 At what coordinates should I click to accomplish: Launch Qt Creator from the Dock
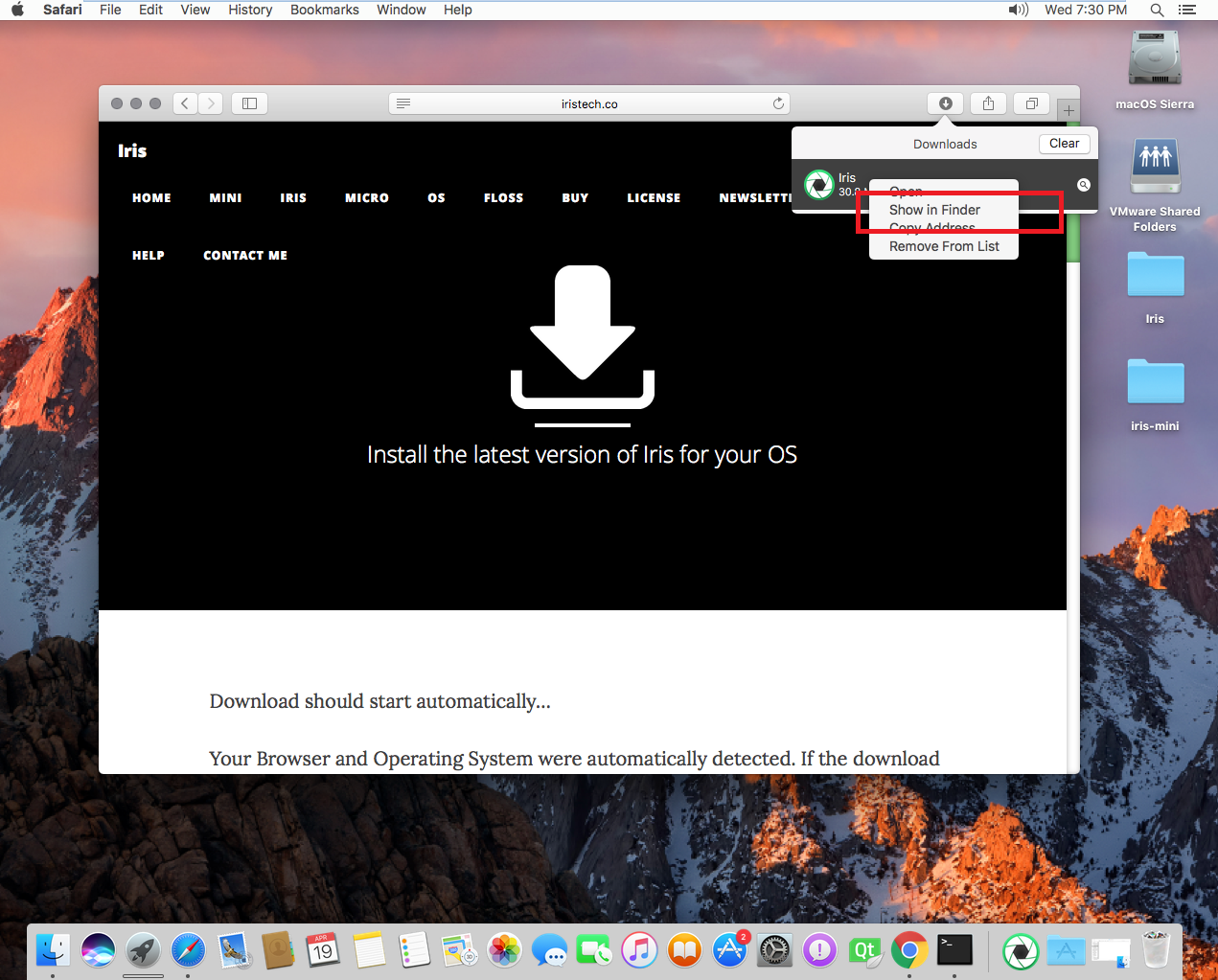point(864,950)
